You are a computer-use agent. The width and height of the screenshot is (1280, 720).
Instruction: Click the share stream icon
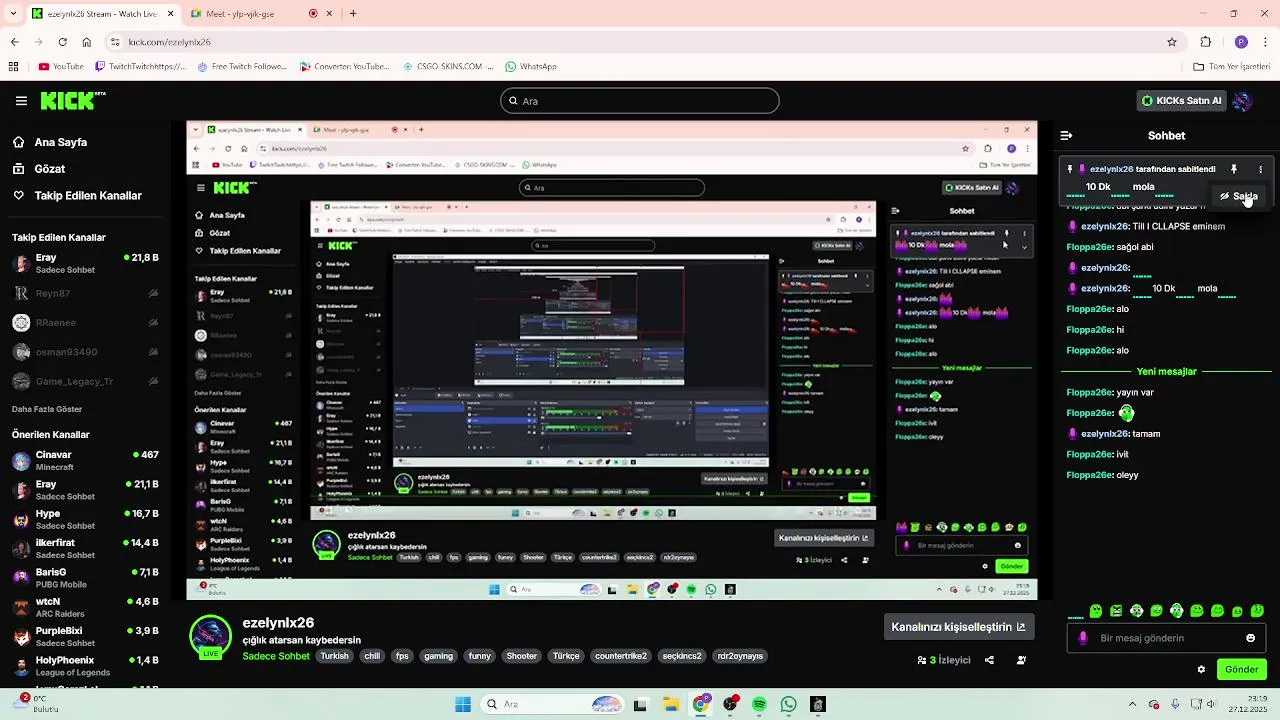(x=989, y=660)
